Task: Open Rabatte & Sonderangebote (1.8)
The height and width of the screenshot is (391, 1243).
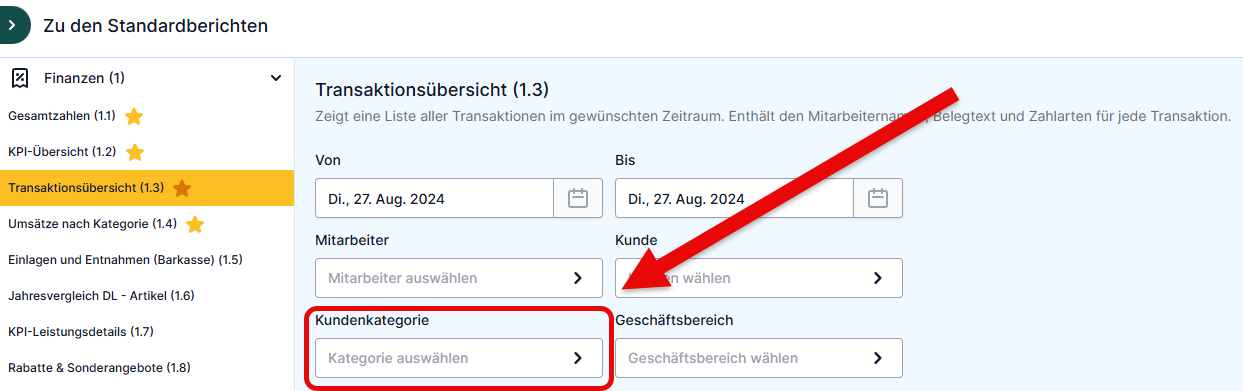Action: [99, 368]
